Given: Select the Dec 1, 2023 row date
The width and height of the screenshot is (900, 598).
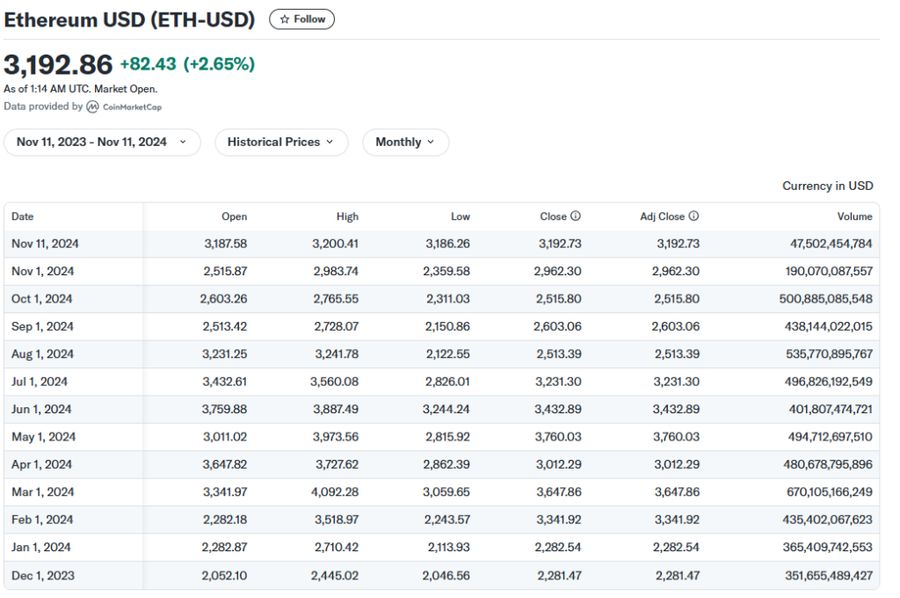Looking at the screenshot, I should coord(42,575).
